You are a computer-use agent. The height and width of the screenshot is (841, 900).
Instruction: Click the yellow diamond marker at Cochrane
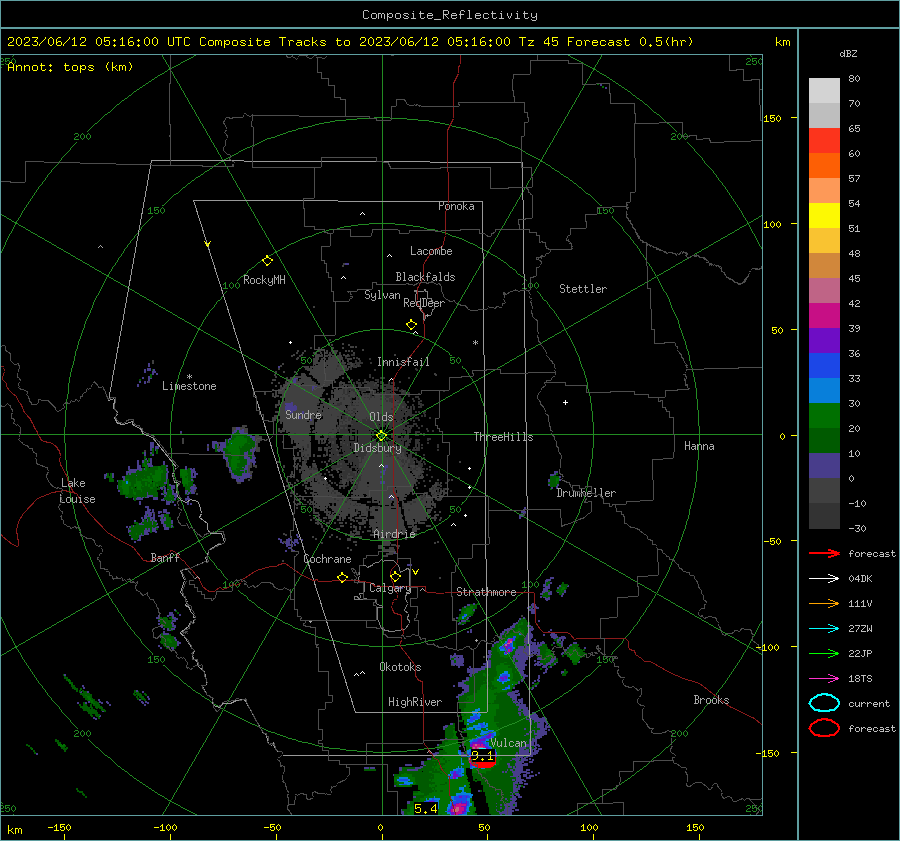point(342,578)
